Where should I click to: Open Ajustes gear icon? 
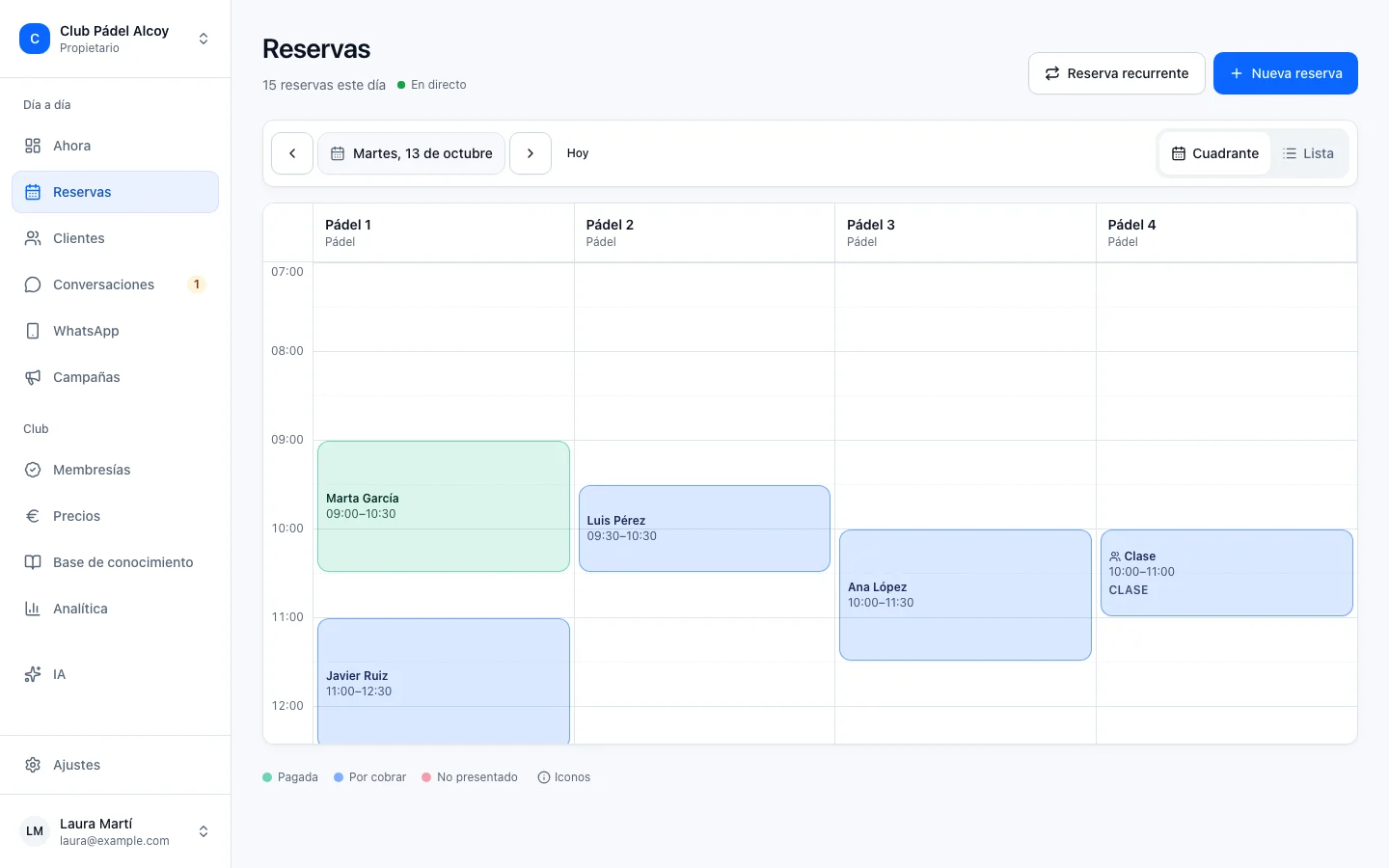tap(33, 765)
